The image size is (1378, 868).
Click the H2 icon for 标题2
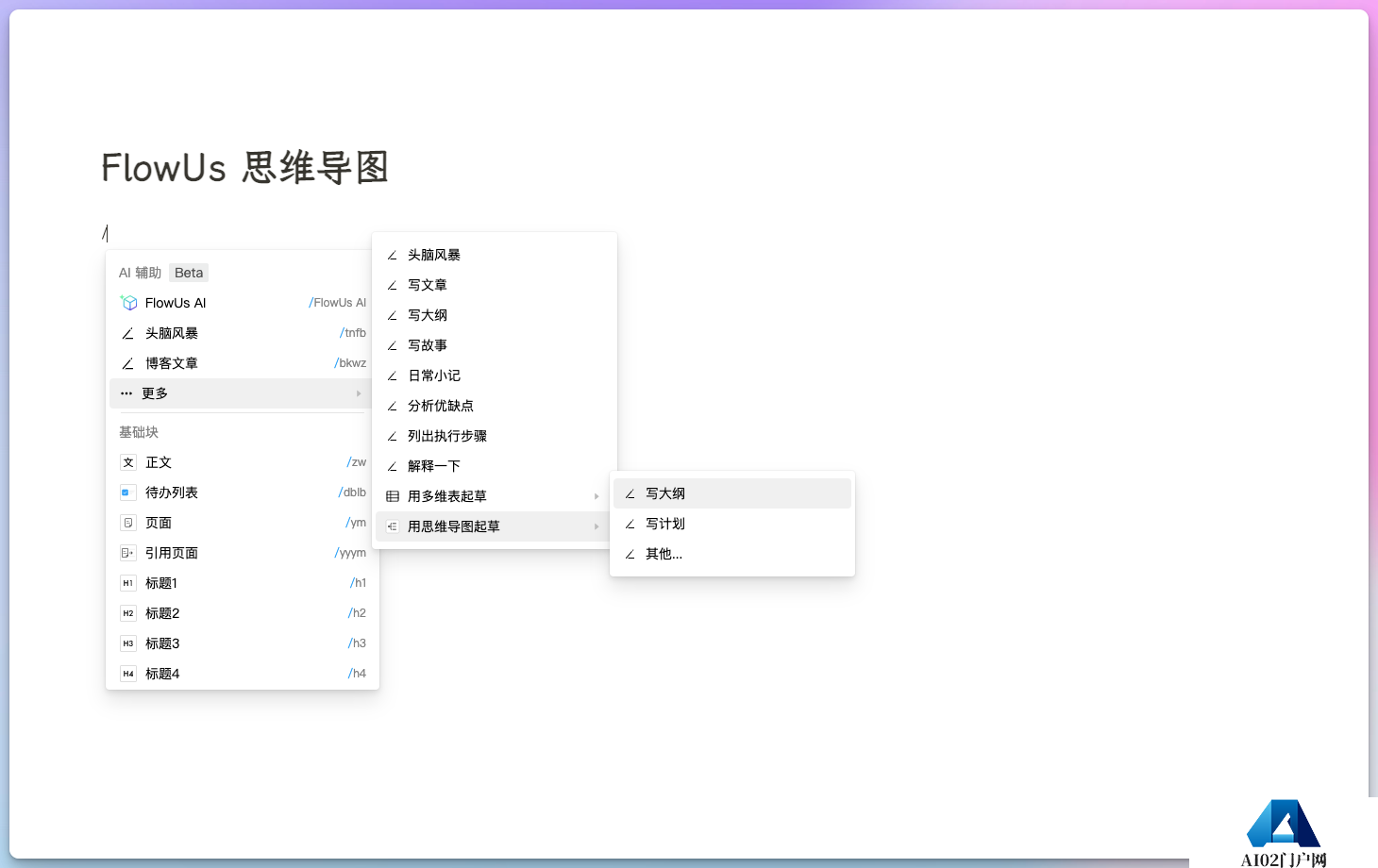(x=128, y=613)
